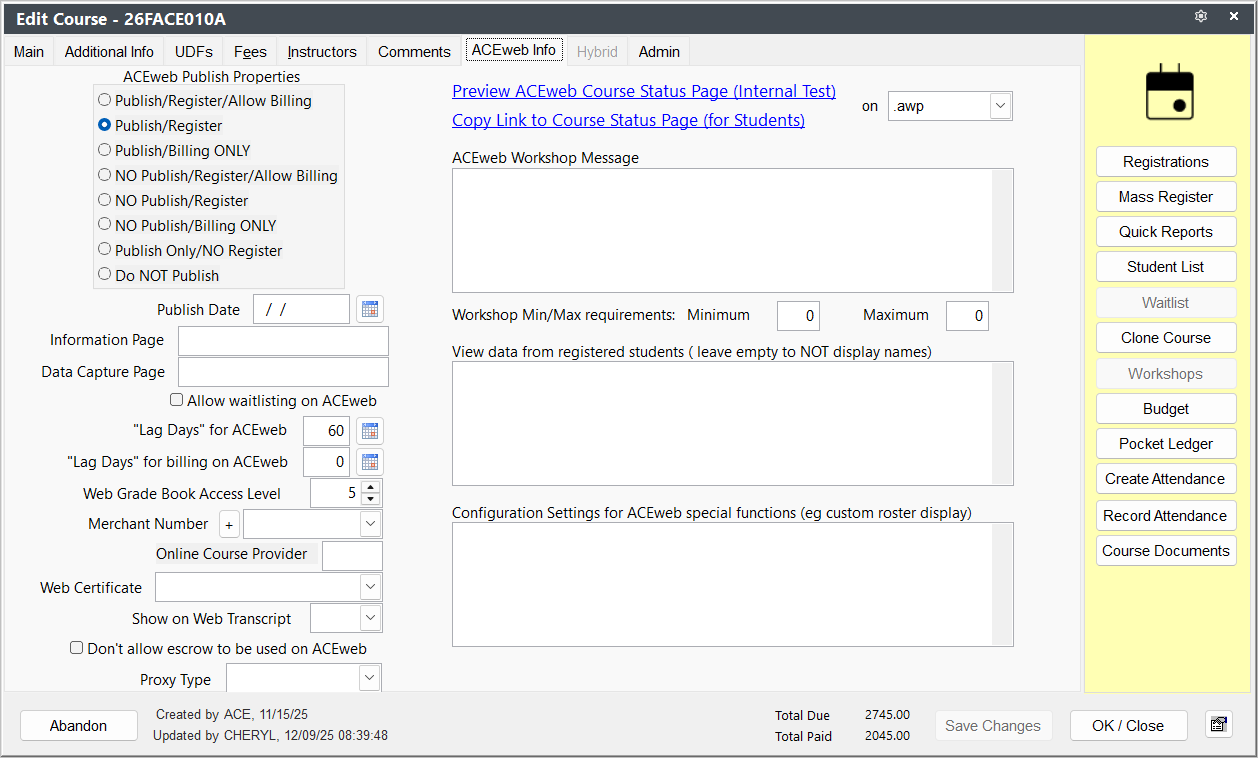Click the Lag Days for ACEweb value field
The height and width of the screenshot is (758, 1258).
327,431
